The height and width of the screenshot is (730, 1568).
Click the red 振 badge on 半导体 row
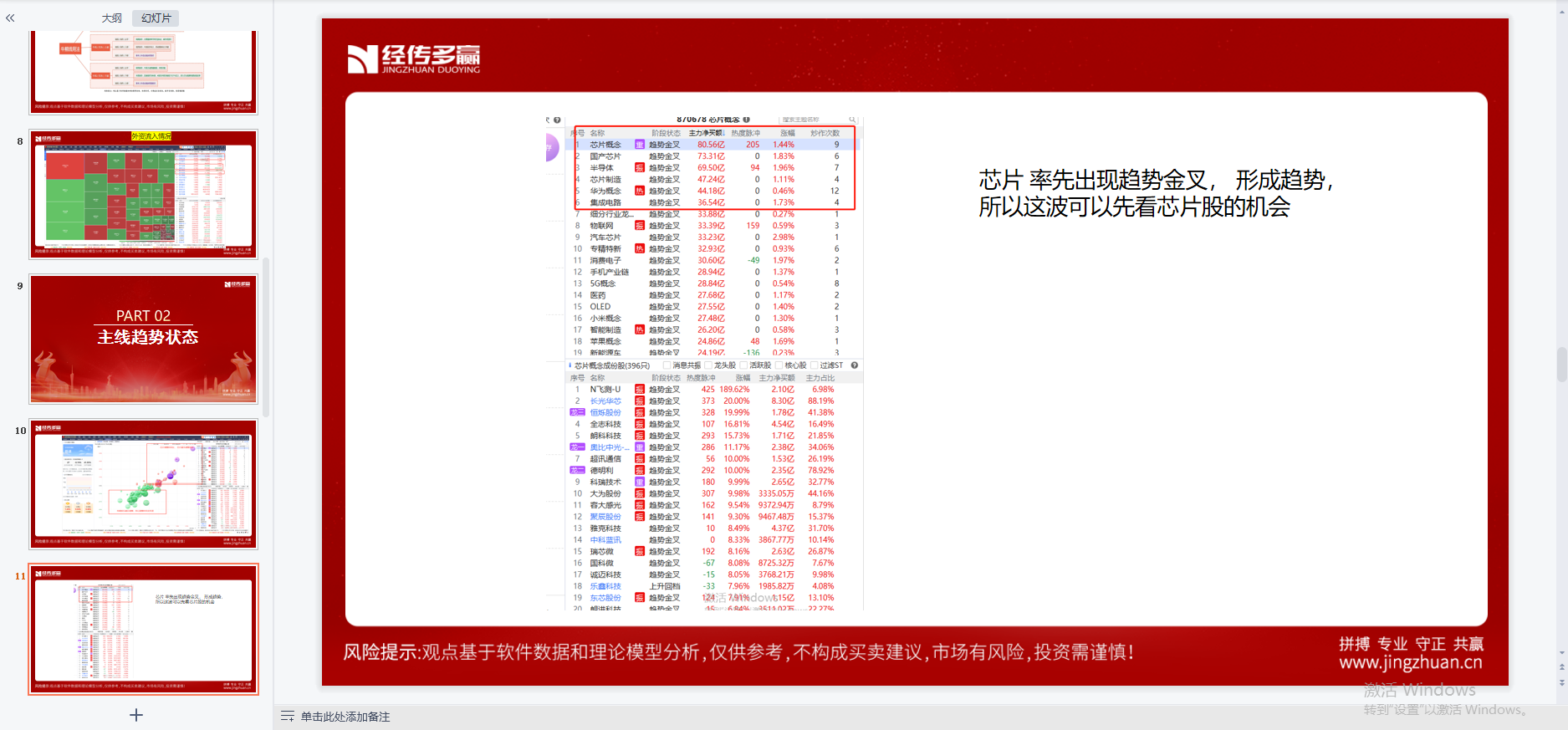pos(640,168)
